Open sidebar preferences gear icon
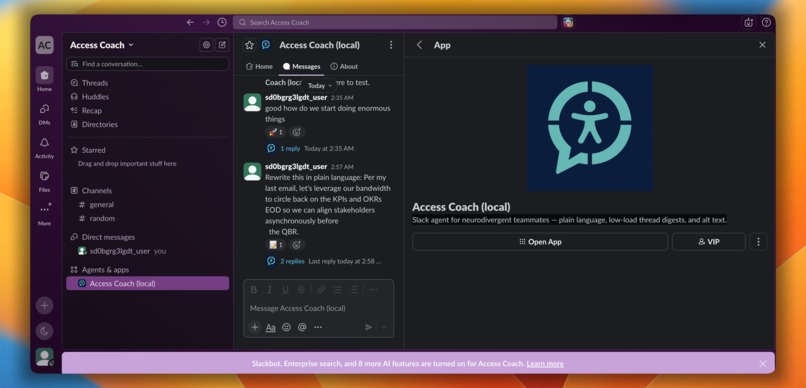The width and height of the screenshot is (806, 388). (x=206, y=45)
